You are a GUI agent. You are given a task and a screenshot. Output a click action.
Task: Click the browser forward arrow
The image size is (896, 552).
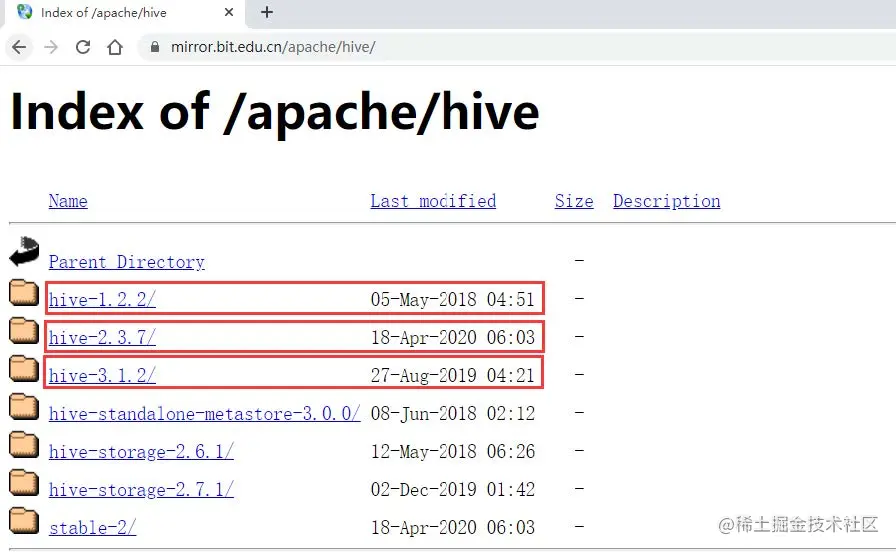51,47
